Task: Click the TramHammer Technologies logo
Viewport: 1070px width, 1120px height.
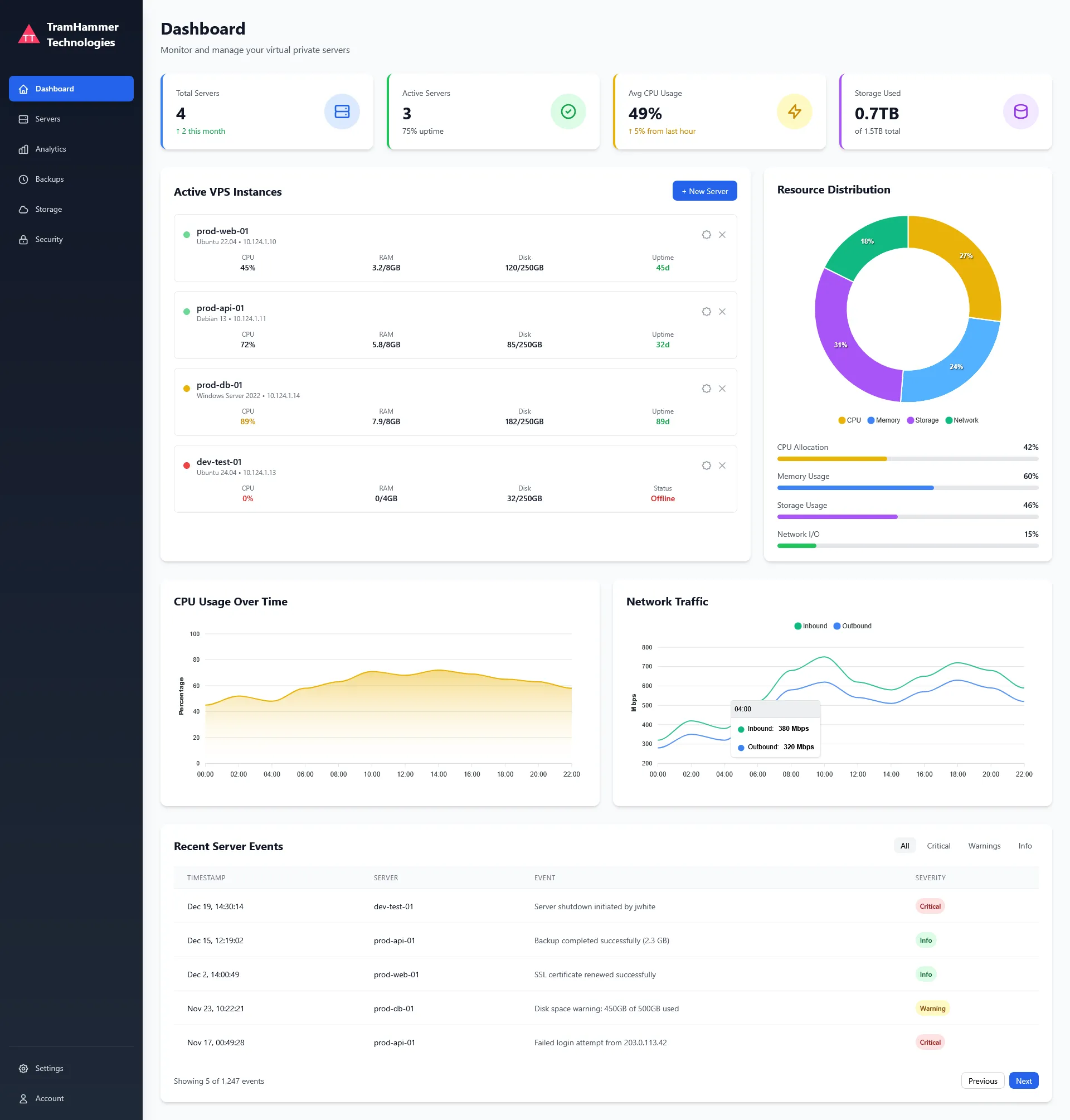Action: [28, 34]
